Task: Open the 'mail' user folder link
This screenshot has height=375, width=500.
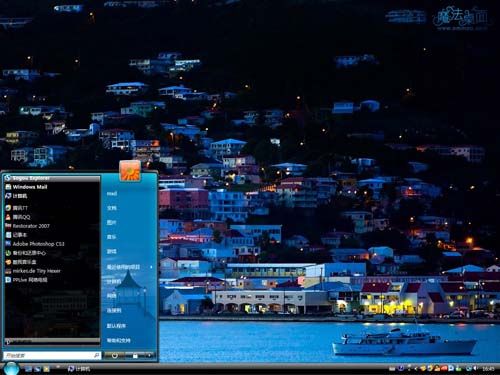Action: 112,194
